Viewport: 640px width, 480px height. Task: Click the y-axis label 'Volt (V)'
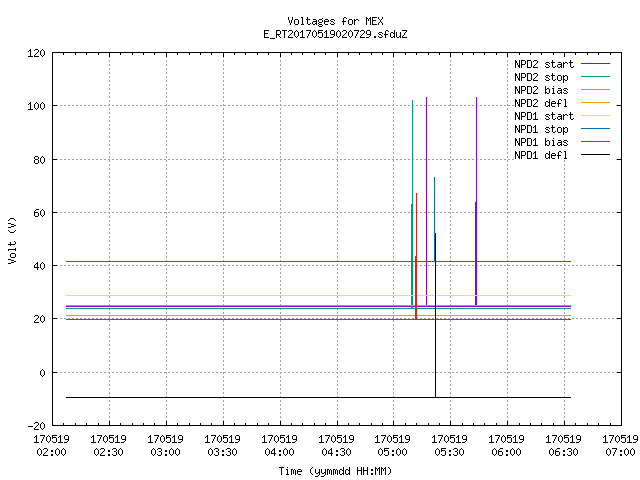click(x=12, y=240)
